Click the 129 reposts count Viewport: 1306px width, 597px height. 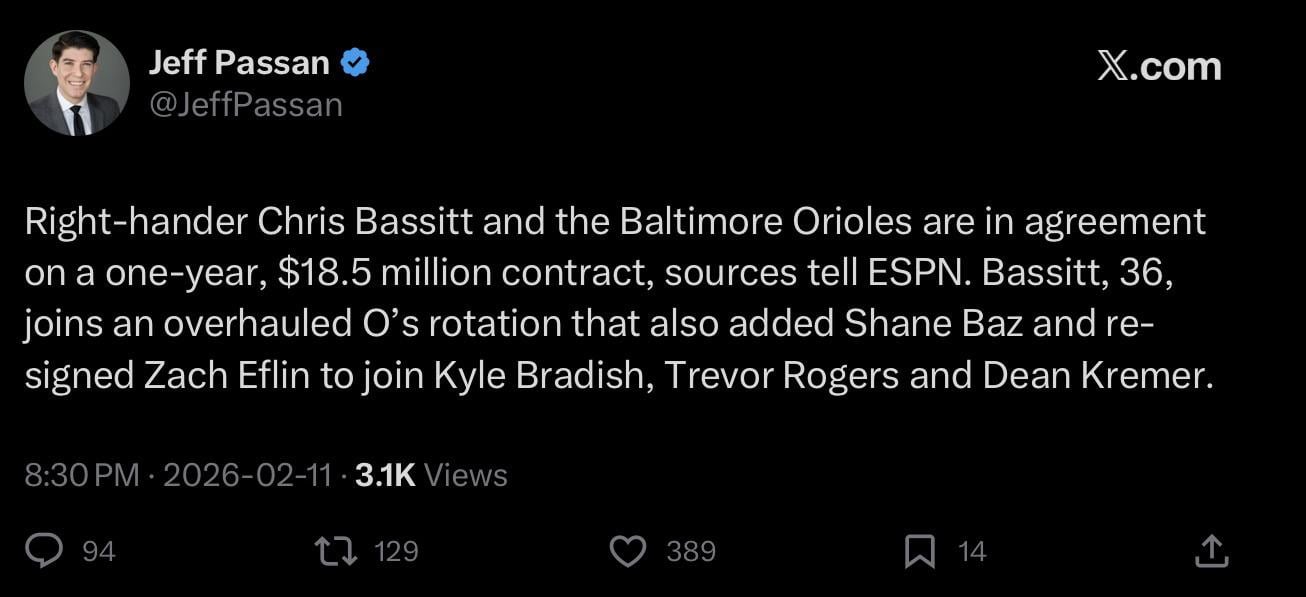[x=397, y=550]
